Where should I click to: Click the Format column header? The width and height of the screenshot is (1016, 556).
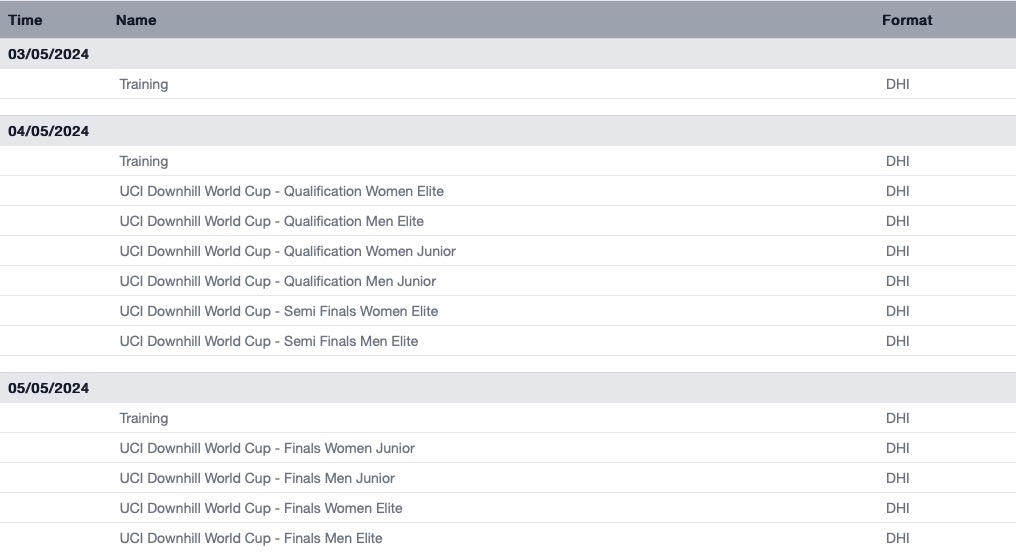pyautogui.click(x=907, y=20)
